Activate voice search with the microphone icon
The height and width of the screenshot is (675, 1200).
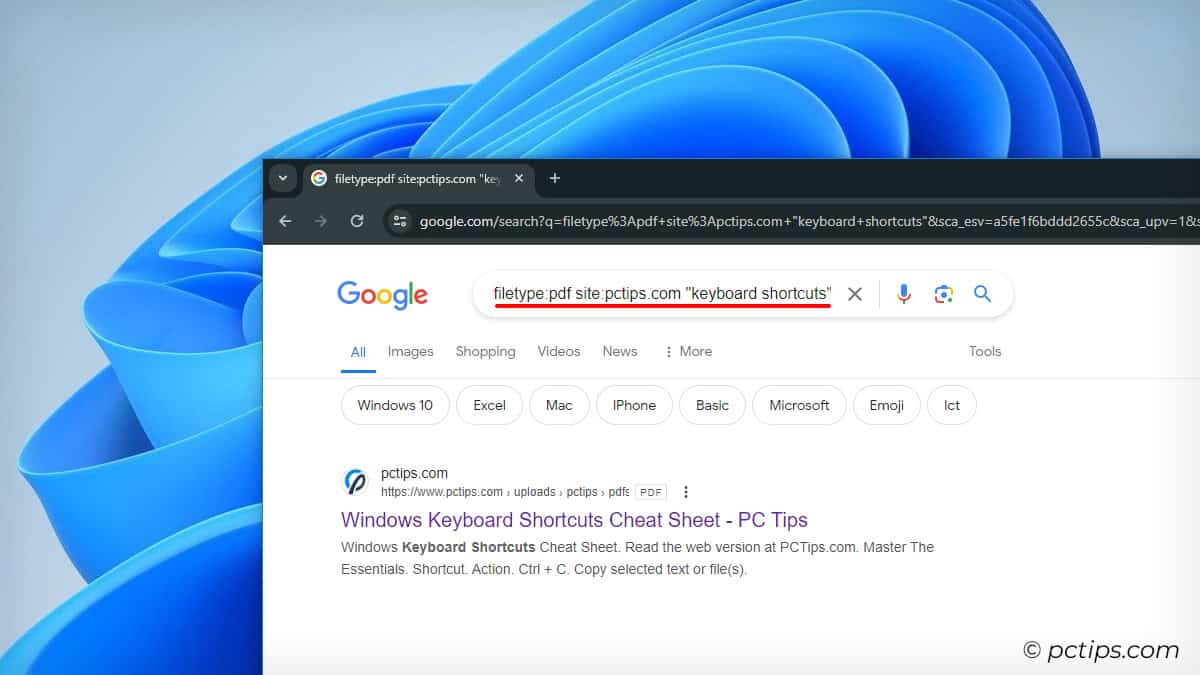(903, 293)
